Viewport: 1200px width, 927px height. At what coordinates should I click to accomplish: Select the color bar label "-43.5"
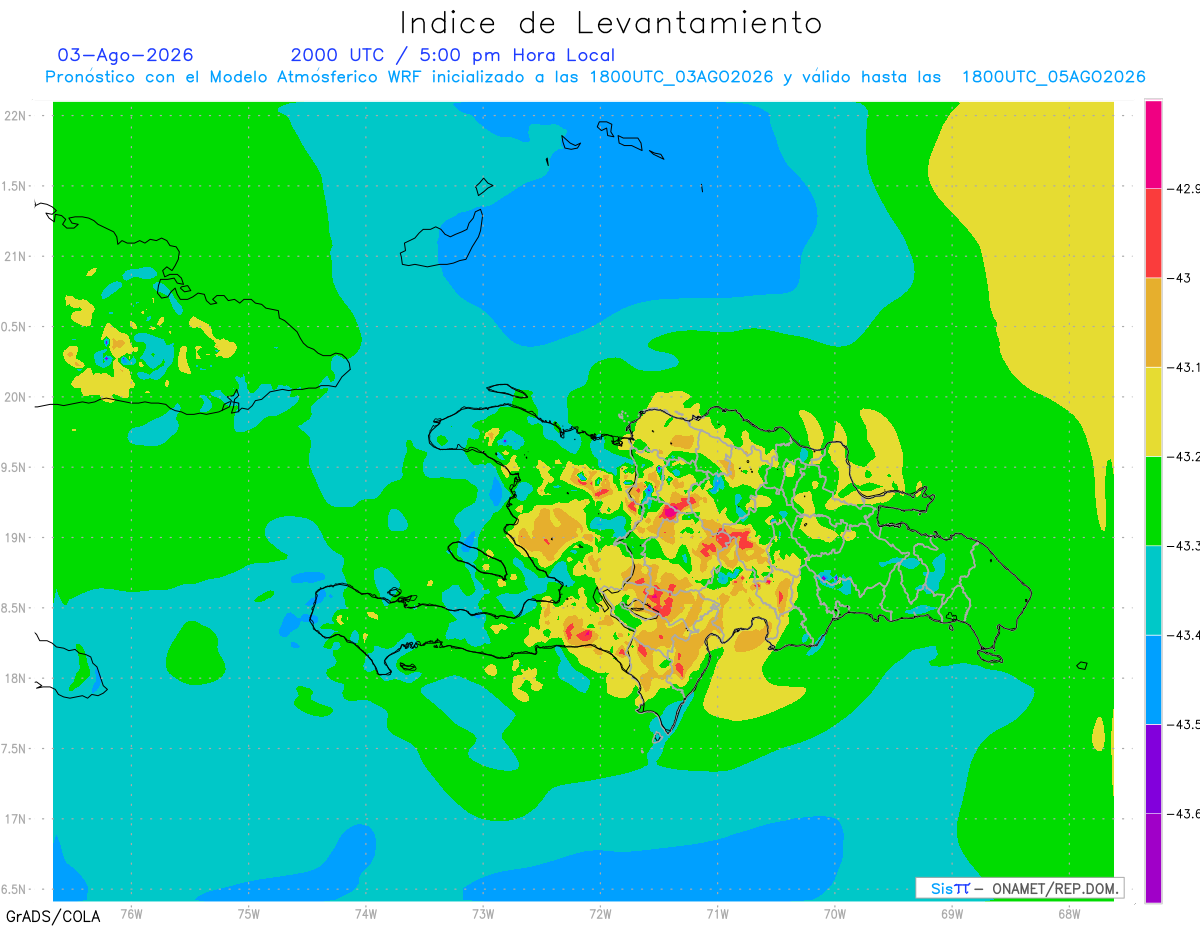[x=1183, y=724]
